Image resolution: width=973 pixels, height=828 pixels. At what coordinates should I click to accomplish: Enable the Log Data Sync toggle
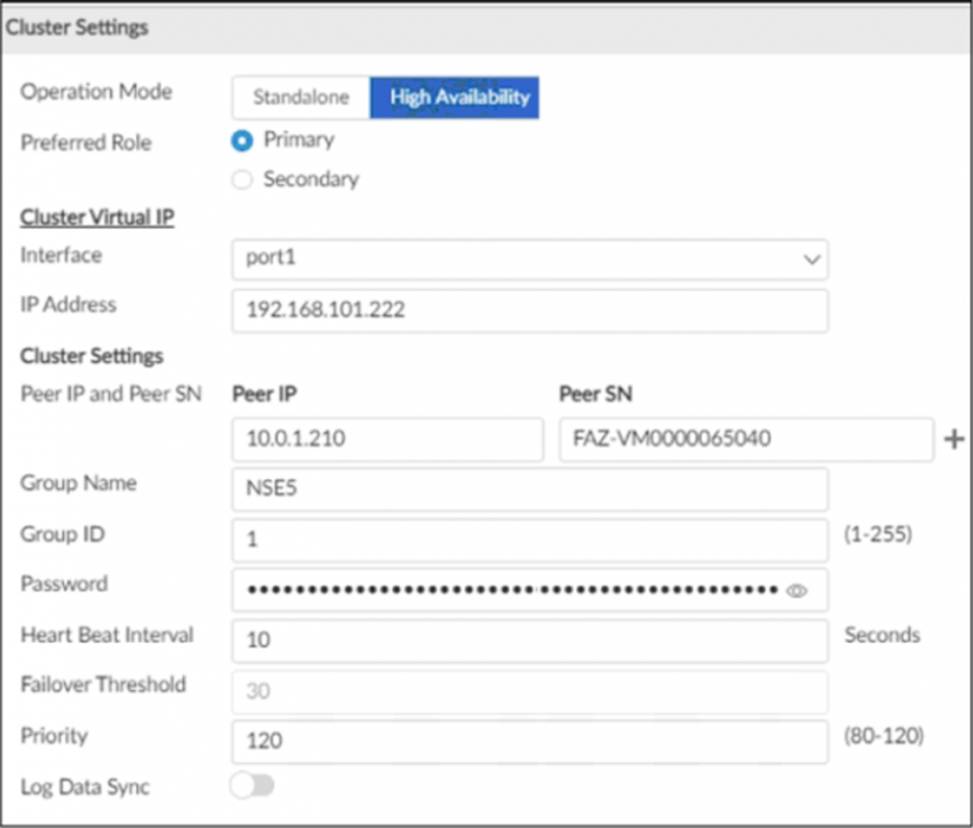tap(252, 787)
